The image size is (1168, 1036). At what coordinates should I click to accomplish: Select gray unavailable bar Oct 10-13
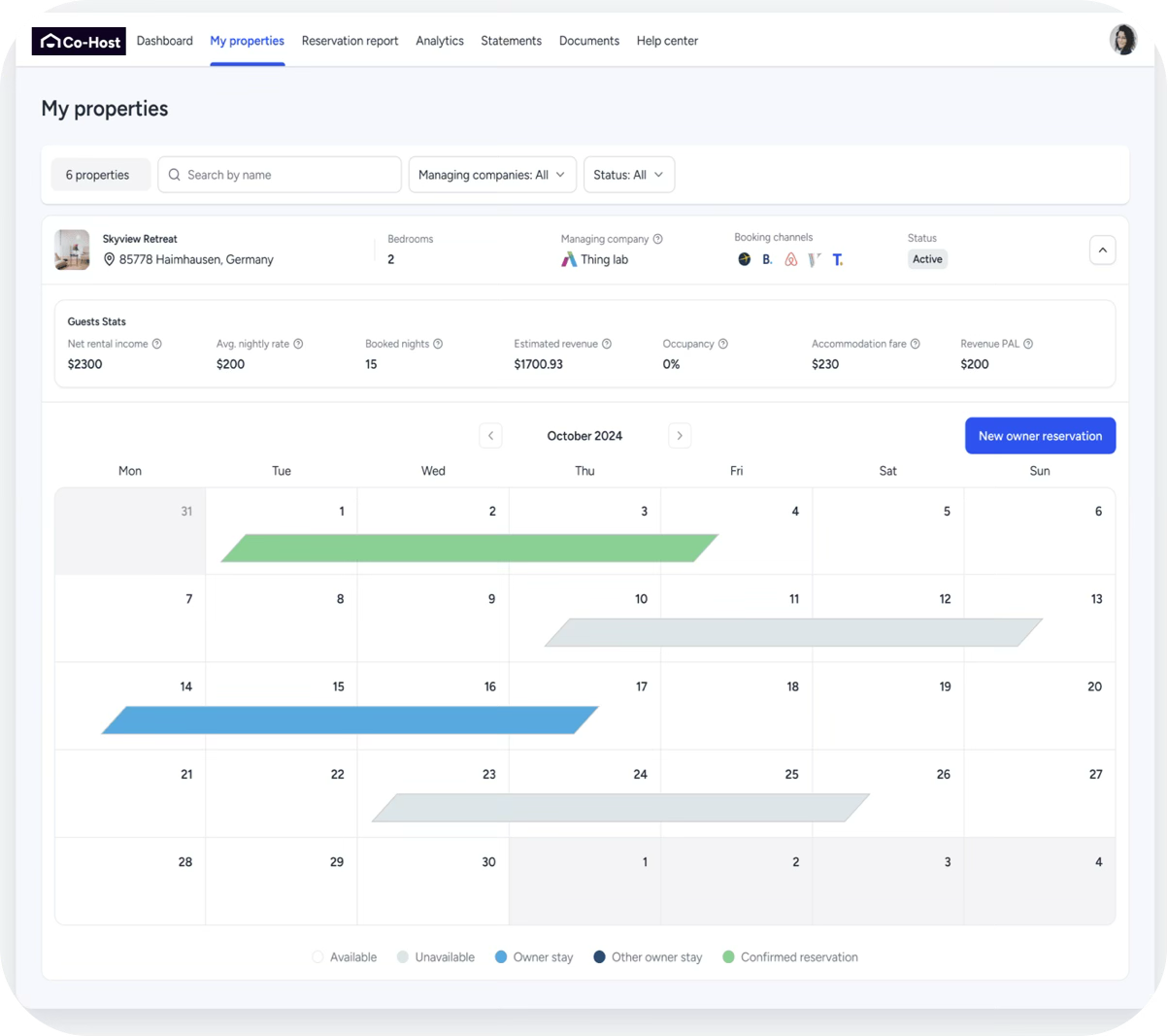[x=794, y=632]
